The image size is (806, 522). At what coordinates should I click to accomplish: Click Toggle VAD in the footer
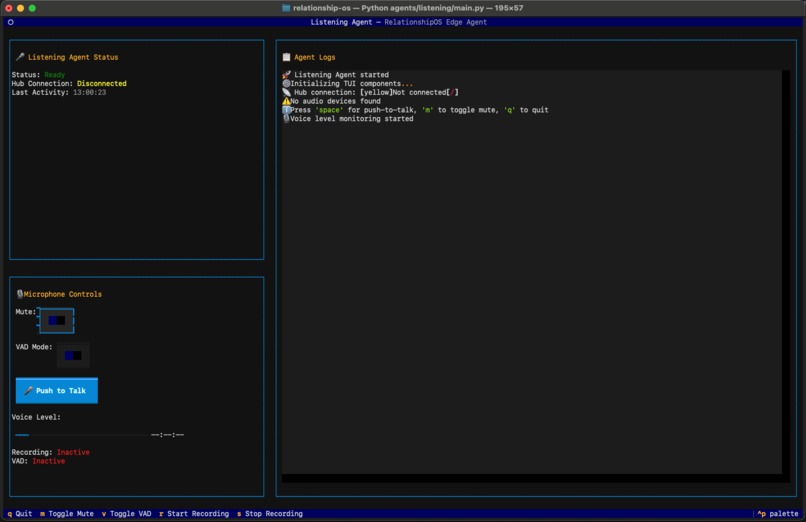point(126,514)
